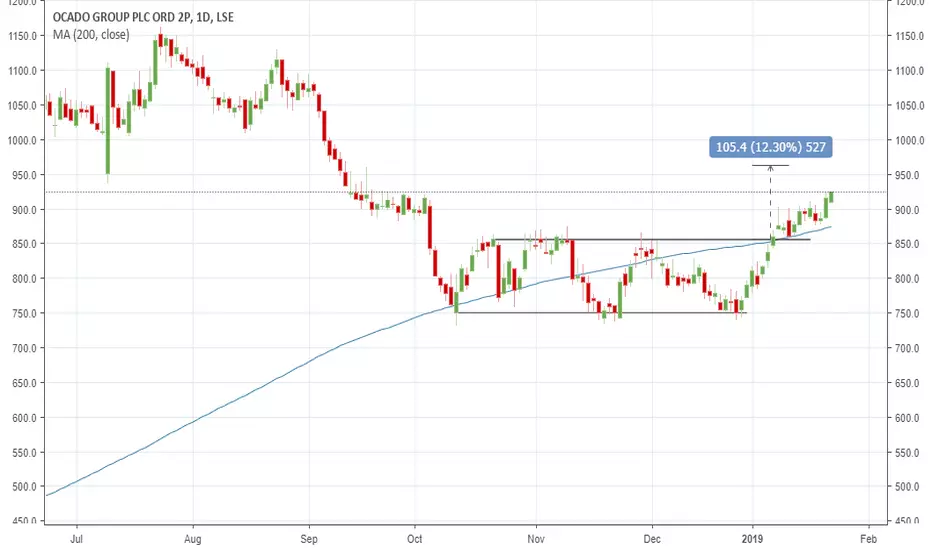Click the blue 105.4 (12.30%) 527 measurement label
932x550 pixels.
click(x=770, y=147)
